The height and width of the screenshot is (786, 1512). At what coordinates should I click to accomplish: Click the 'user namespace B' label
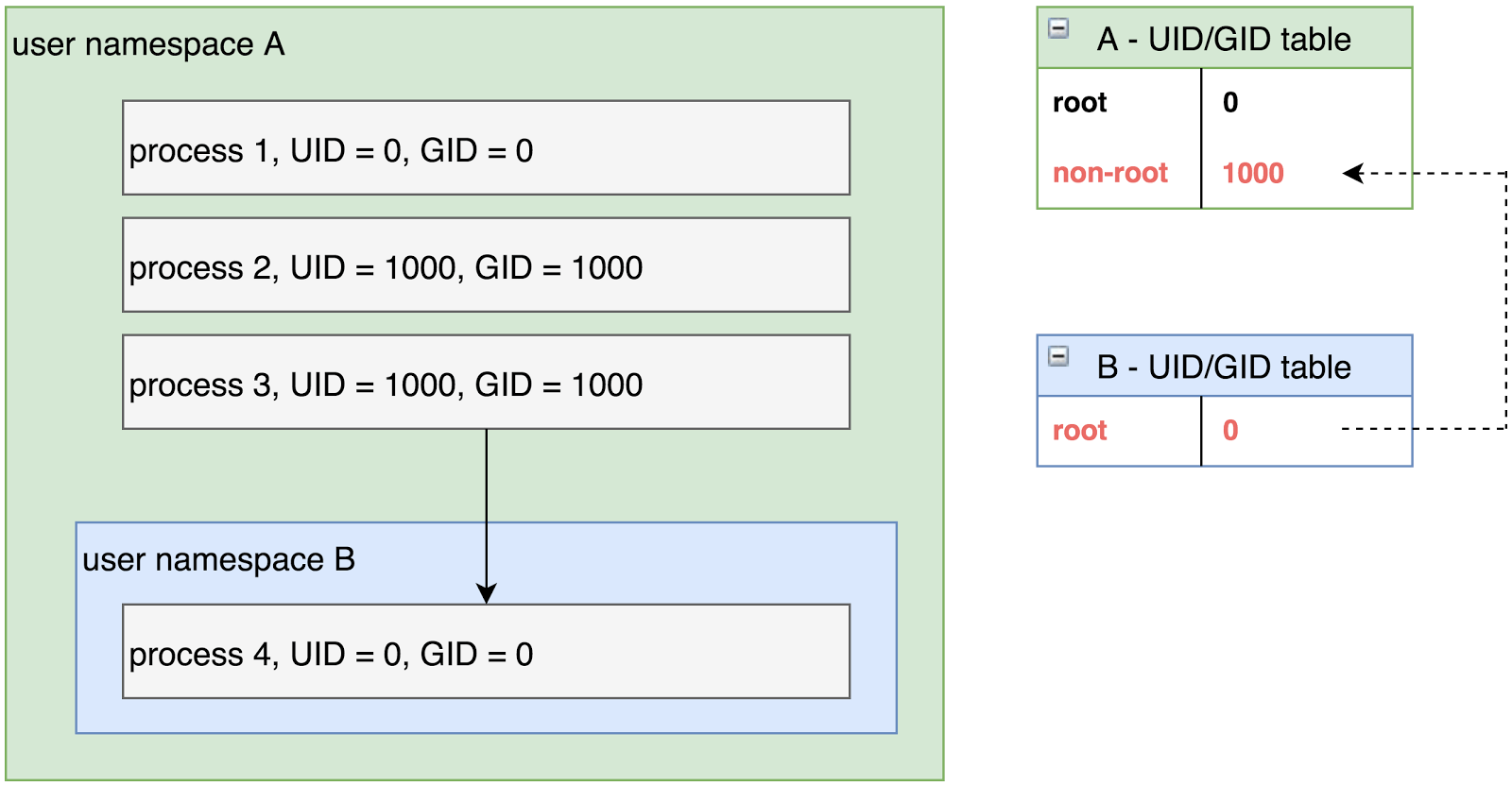[x=218, y=560]
